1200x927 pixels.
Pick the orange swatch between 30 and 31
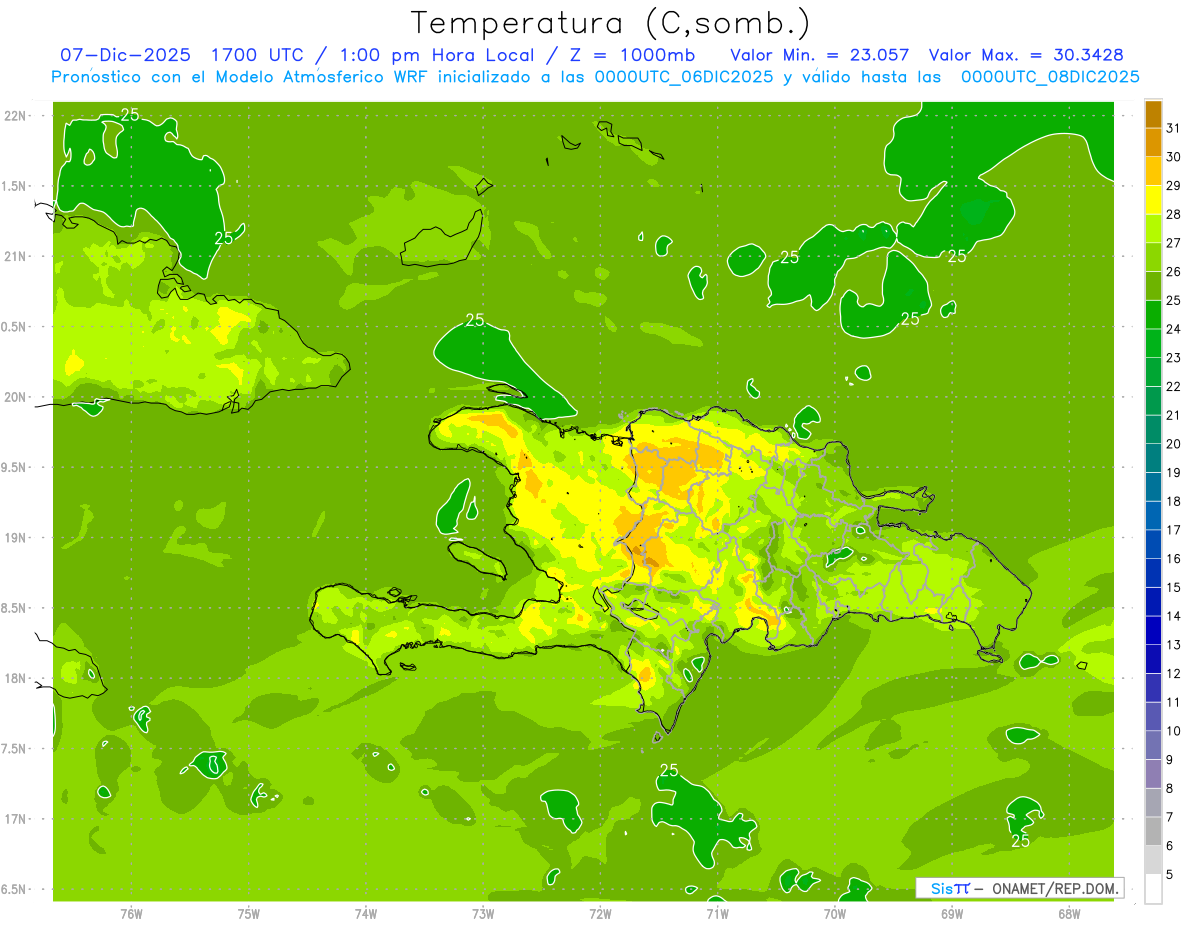click(x=1153, y=142)
